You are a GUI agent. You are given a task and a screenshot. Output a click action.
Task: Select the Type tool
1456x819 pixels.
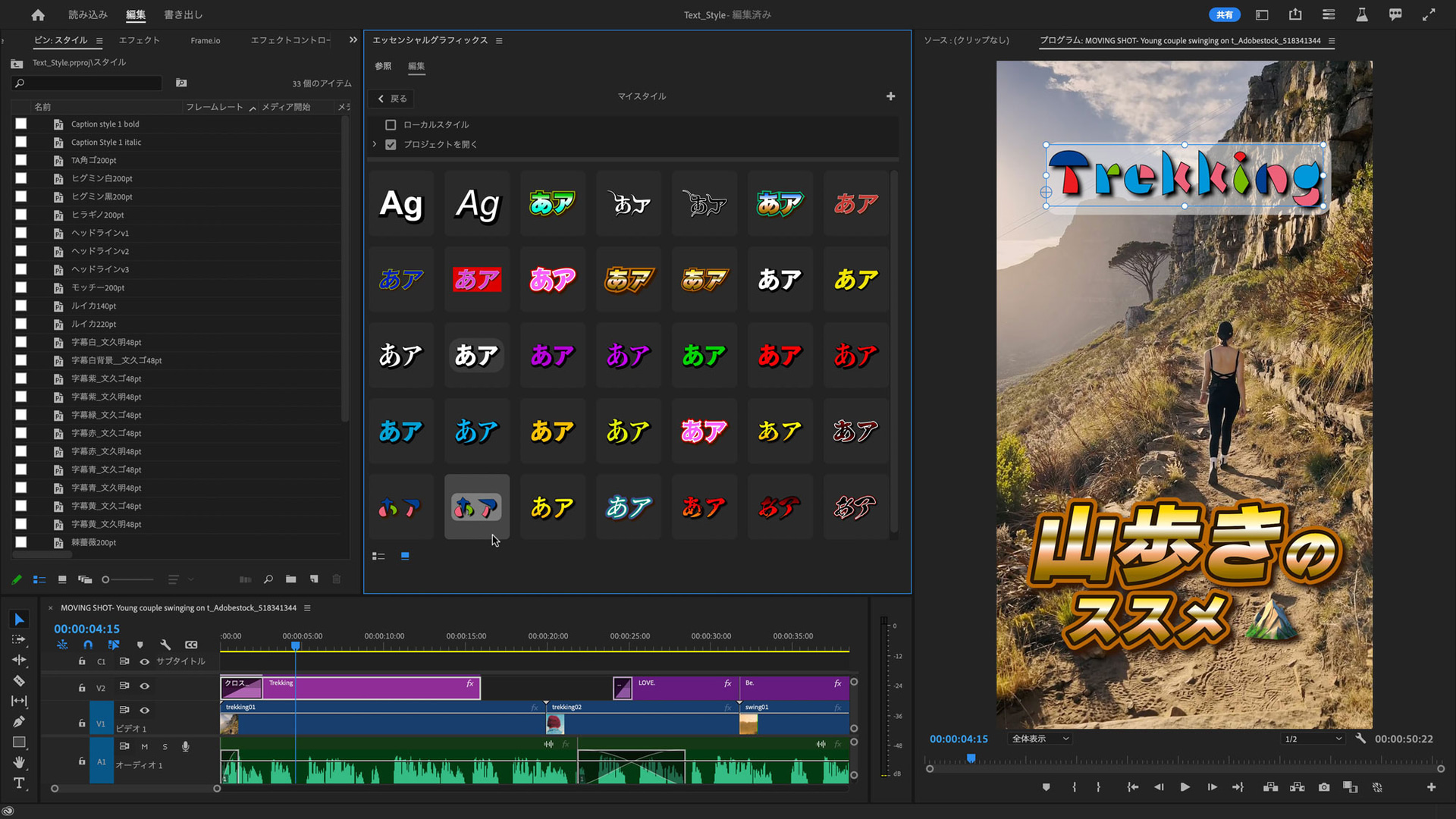click(x=19, y=783)
